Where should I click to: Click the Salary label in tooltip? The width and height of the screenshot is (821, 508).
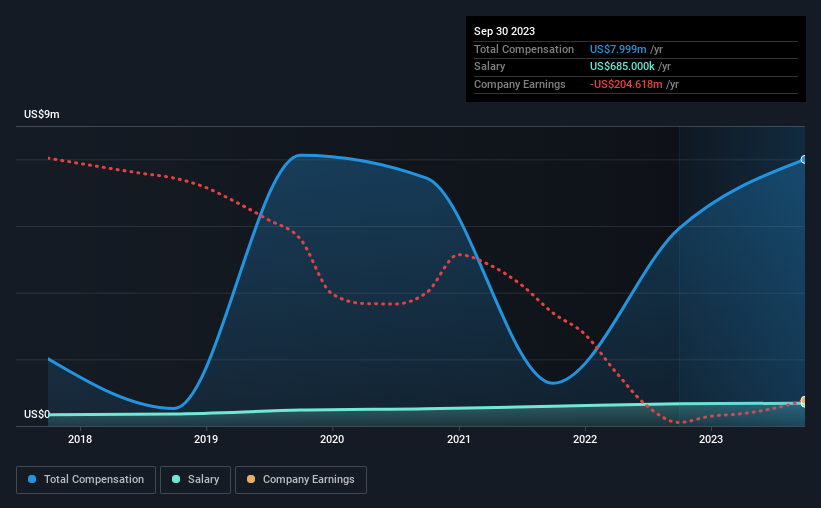click(x=490, y=67)
